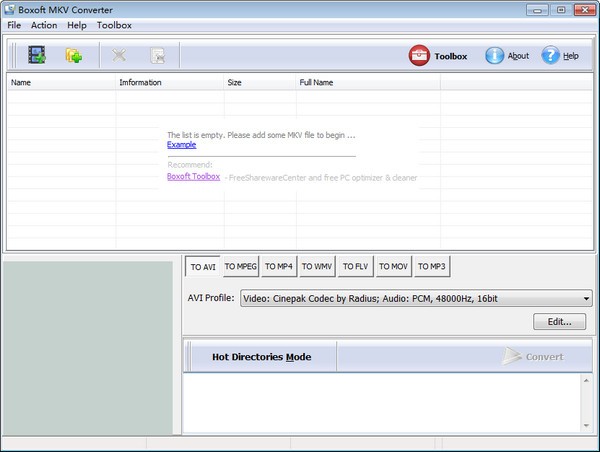Open the Help menu

coord(77,25)
